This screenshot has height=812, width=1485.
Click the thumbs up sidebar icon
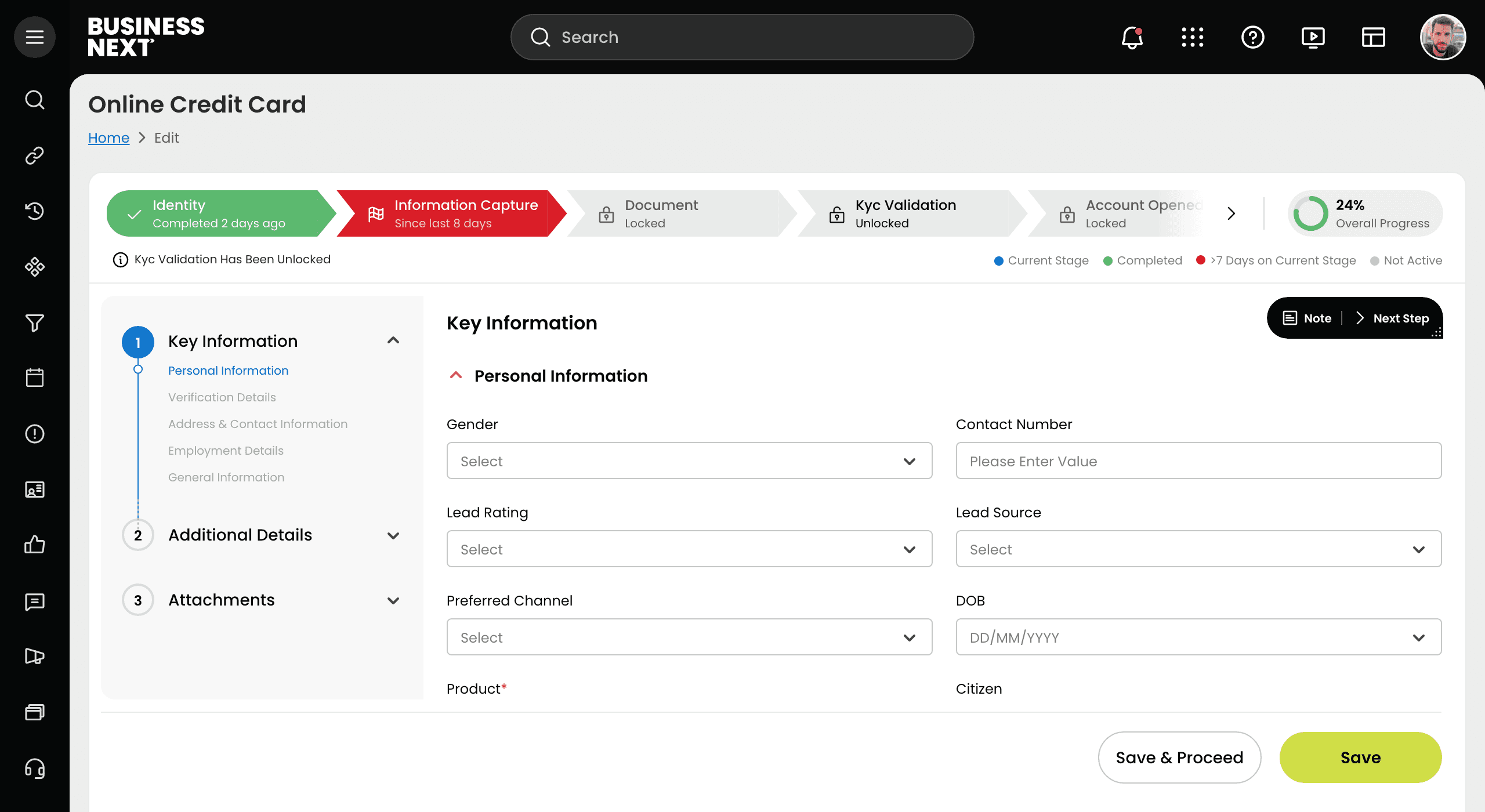pyautogui.click(x=35, y=545)
